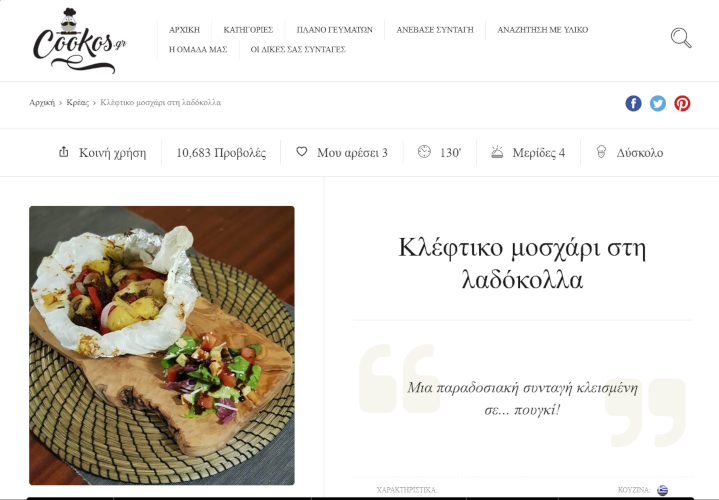Click the share upload icon
The width and height of the screenshot is (719, 500).
(x=64, y=151)
